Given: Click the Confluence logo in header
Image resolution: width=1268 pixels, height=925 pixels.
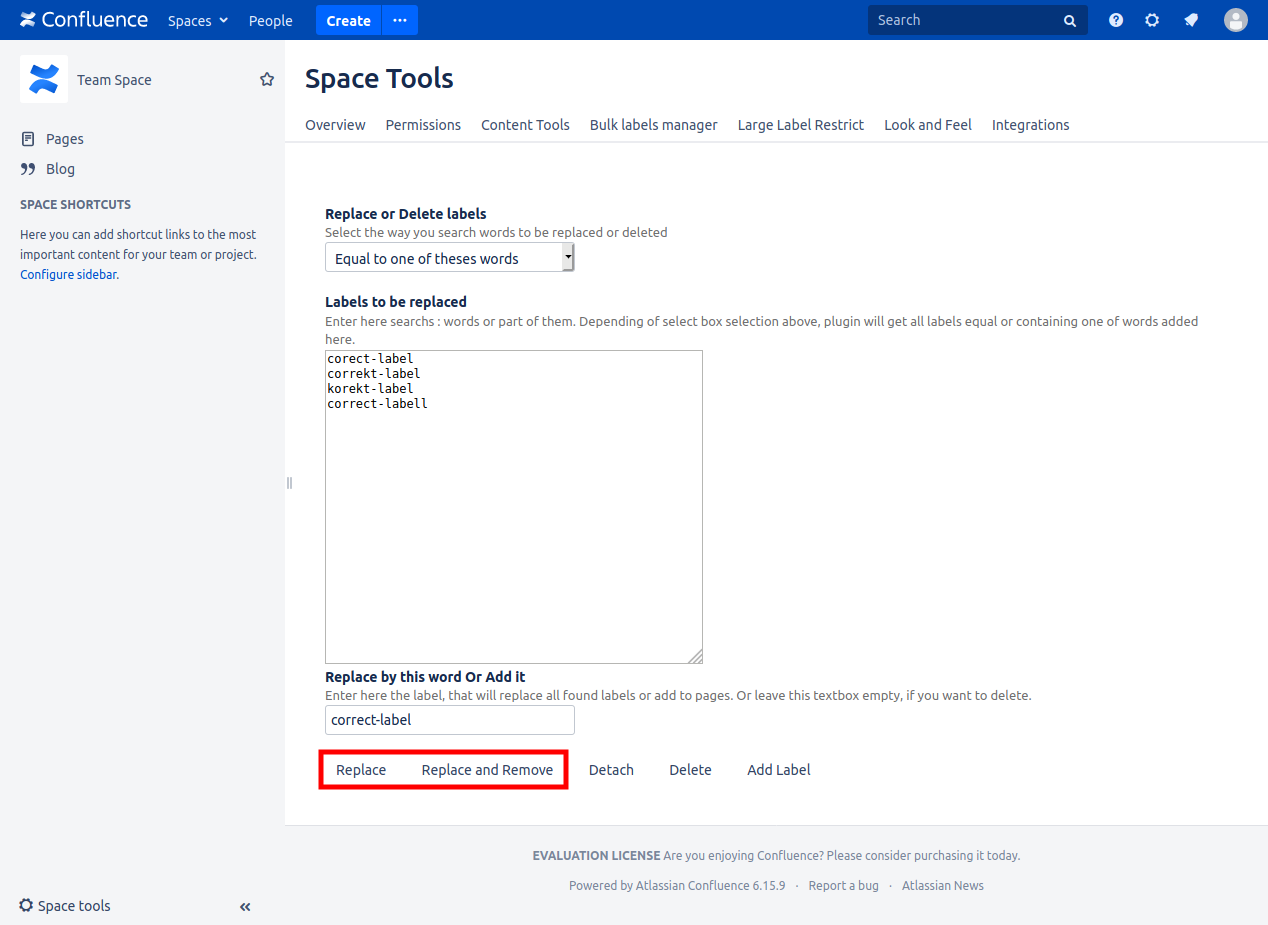Looking at the screenshot, I should click(x=84, y=20).
